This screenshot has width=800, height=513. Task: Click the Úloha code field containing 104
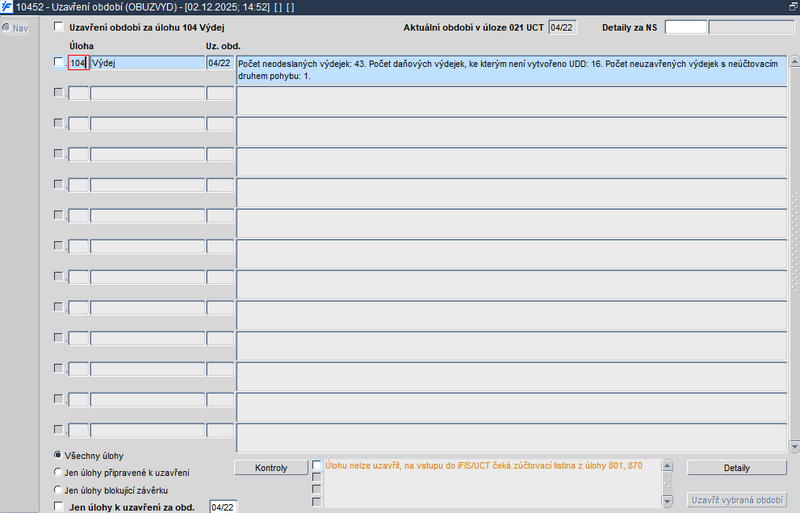click(x=79, y=63)
